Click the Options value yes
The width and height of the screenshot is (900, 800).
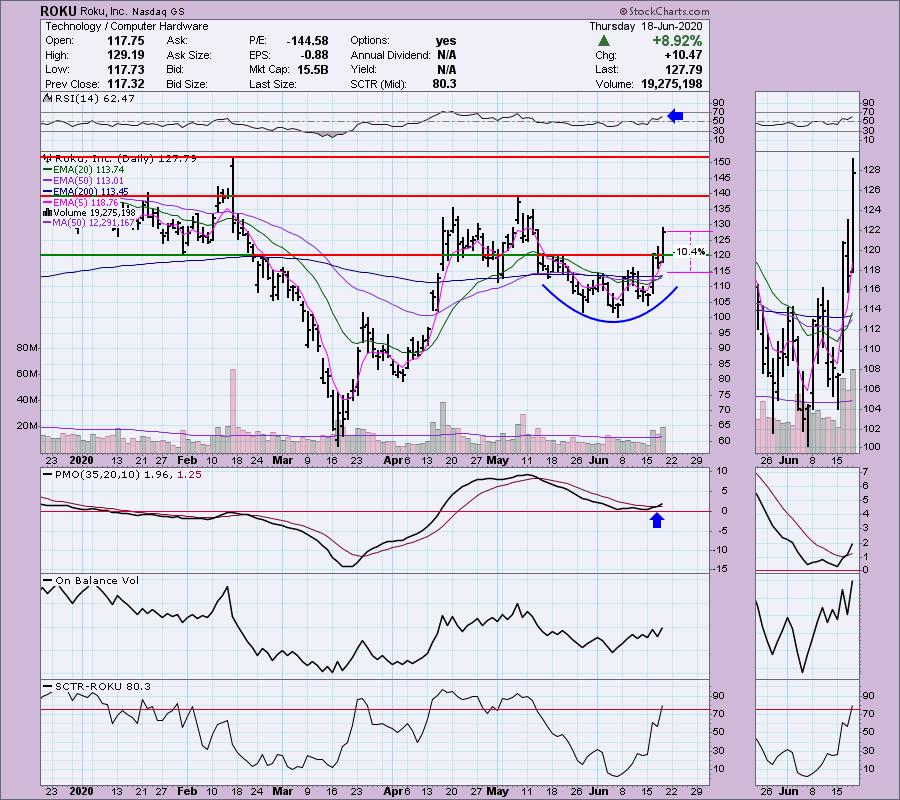coord(446,41)
